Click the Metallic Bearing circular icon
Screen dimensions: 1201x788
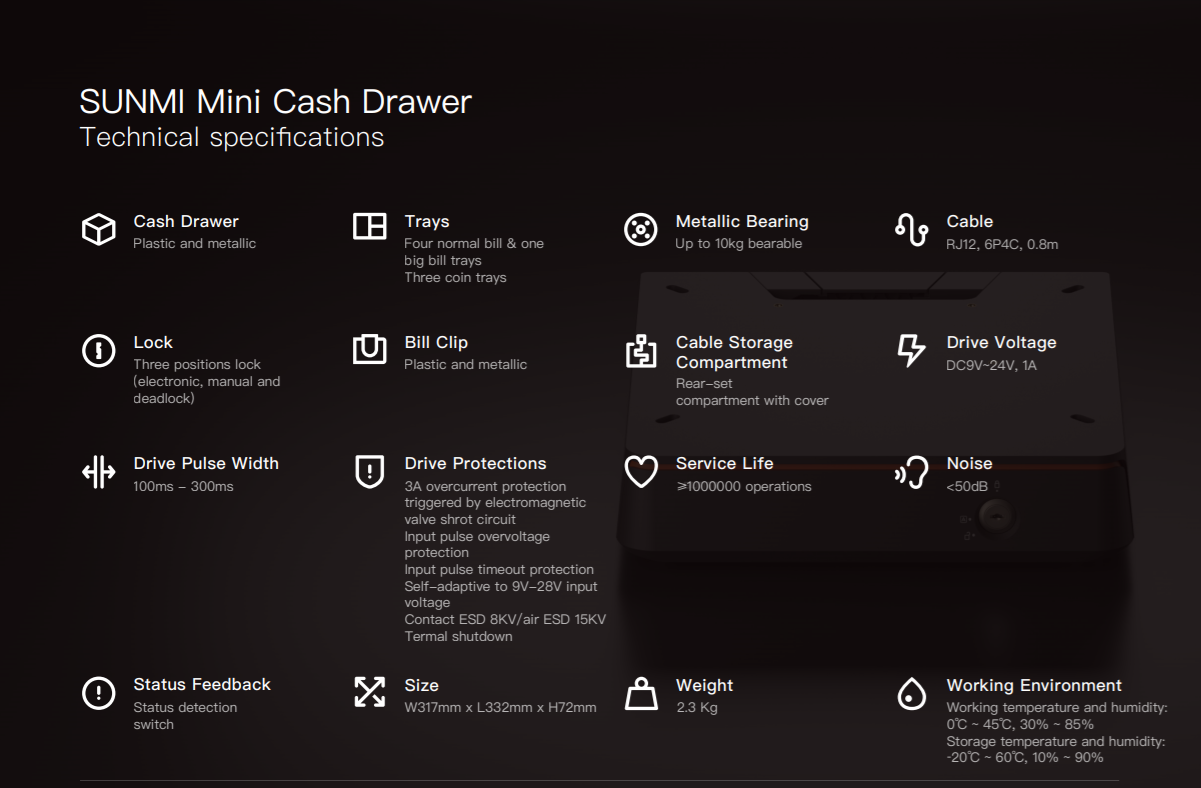[640, 229]
